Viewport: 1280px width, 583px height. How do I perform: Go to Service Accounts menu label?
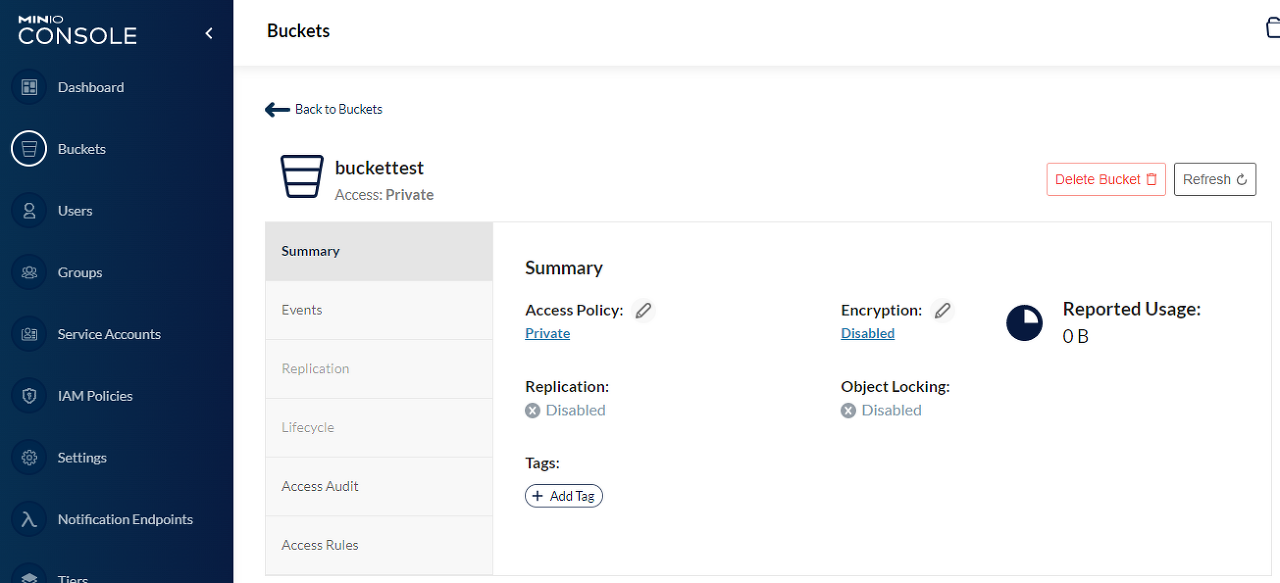[x=109, y=334]
